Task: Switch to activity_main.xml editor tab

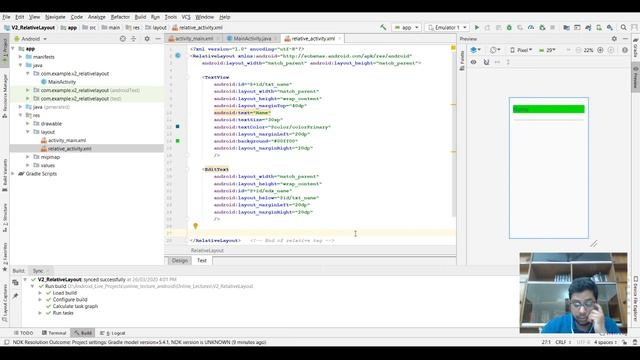Action: click(194, 39)
